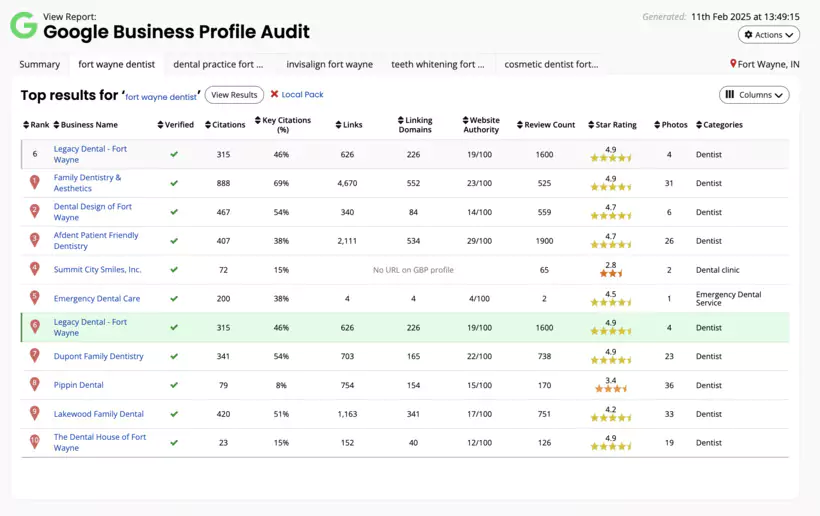Click key citations 69% for Family Dentistry
This screenshot has height=516, width=820.
281,183
